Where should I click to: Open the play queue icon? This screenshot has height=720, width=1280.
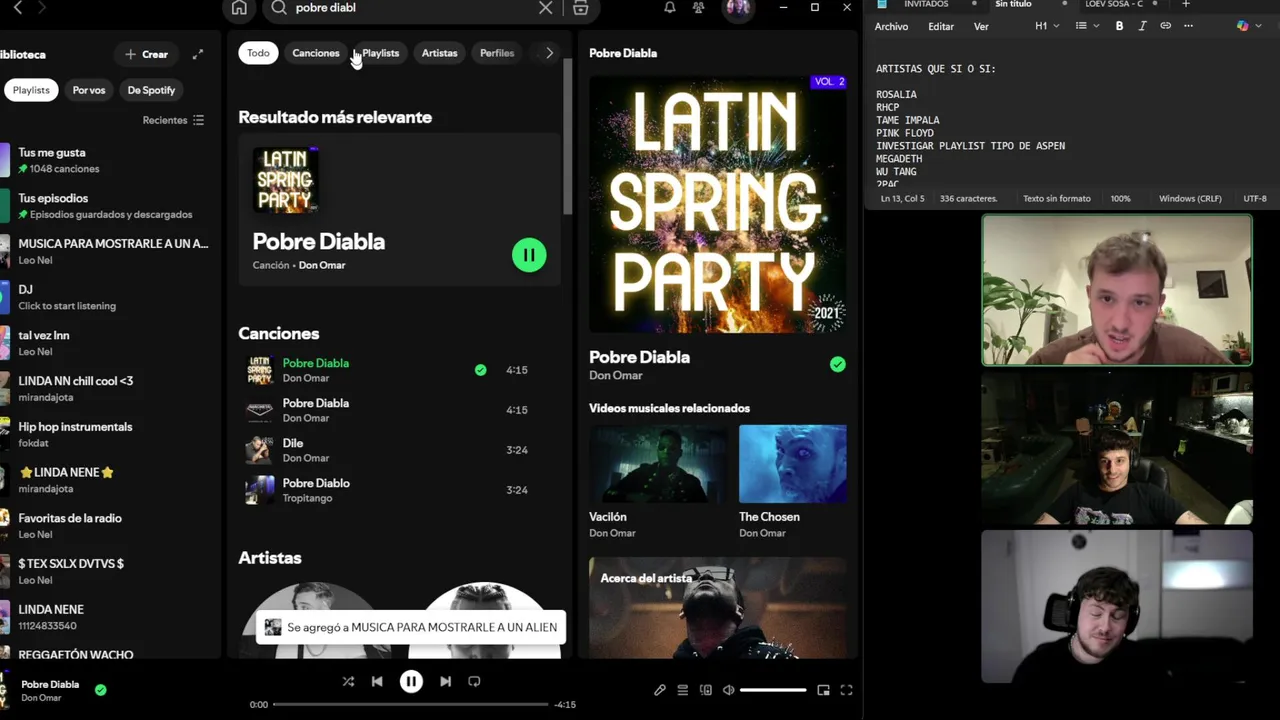[683, 690]
